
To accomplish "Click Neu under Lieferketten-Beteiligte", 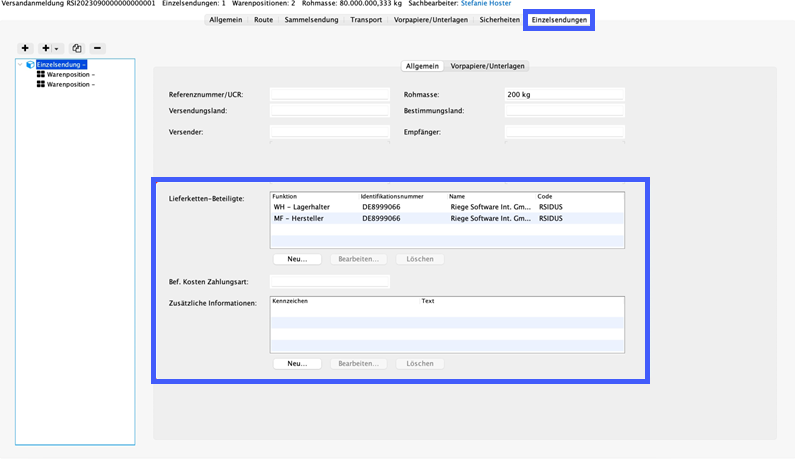I will click(x=297, y=259).
